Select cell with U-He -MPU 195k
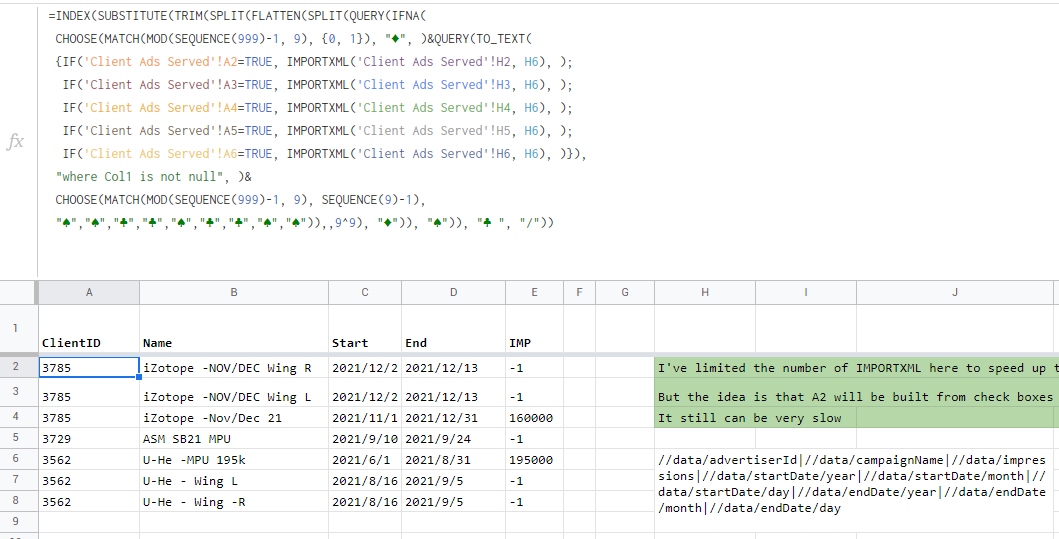Viewport: 1059px width, 539px height. (x=234, y=459)
